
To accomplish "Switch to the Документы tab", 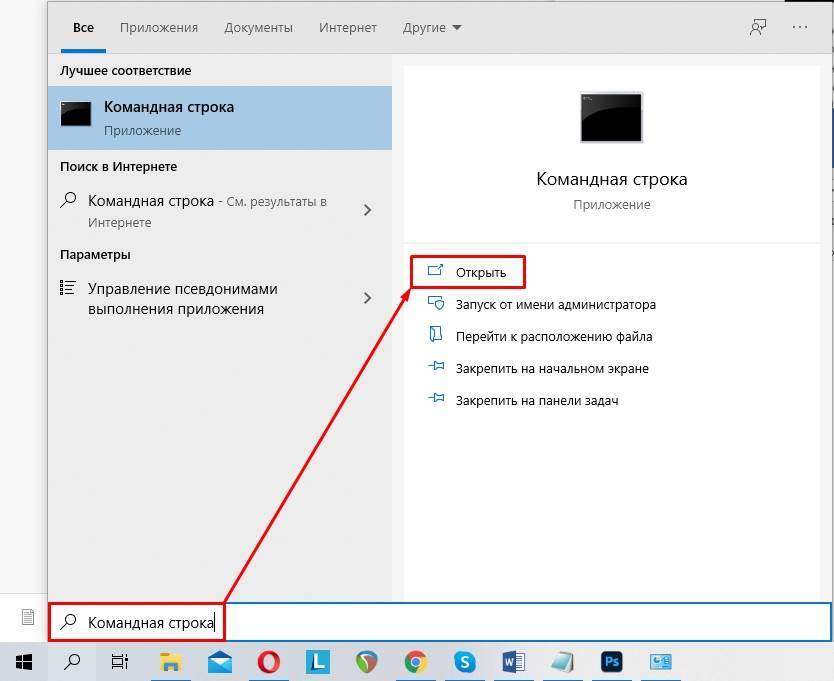I will [x=259, y=28].
